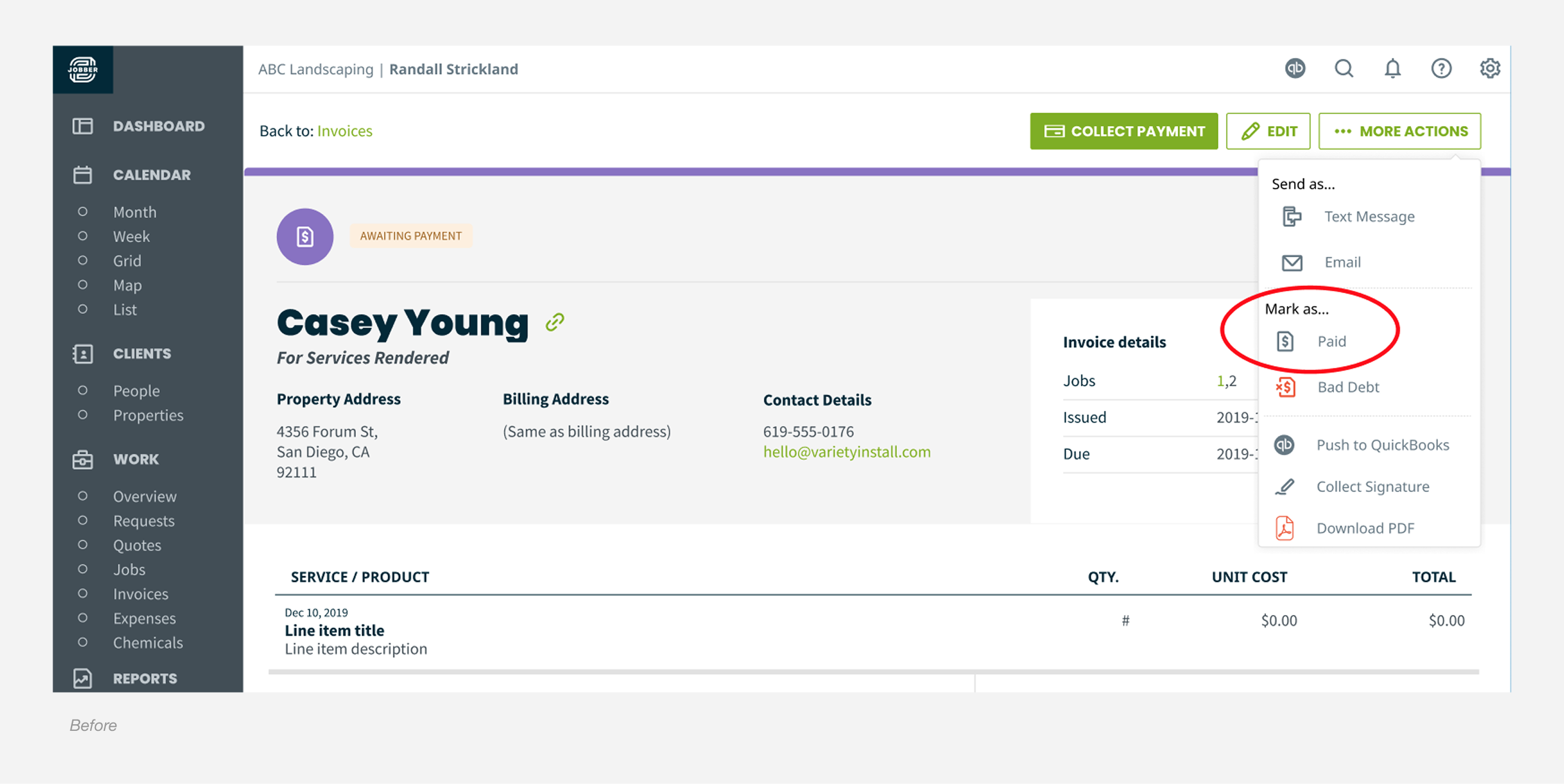The height and width of the screenshot is (784, 1564).
Task: Open hello@varietyinstall.com email link
Action: 846,452
